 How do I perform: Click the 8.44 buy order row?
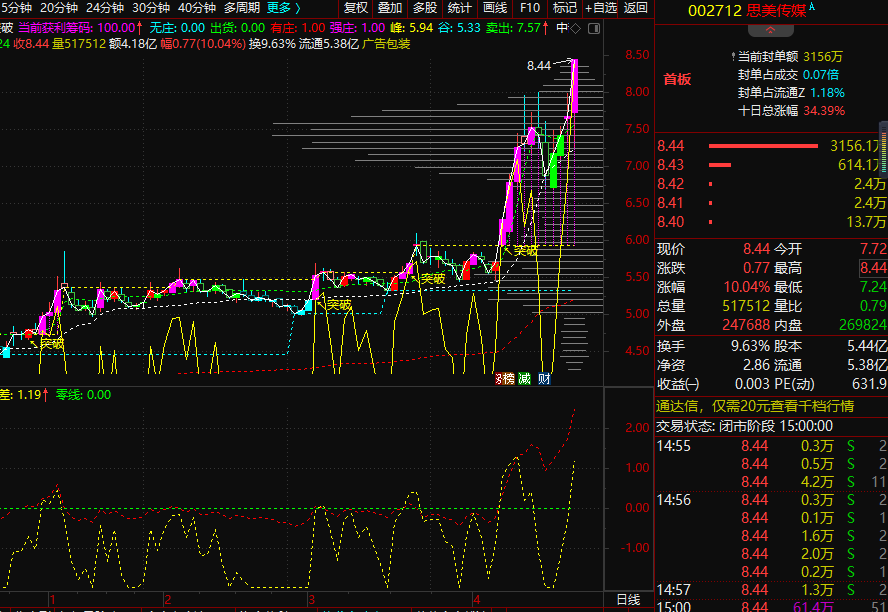tap(770, 146)
